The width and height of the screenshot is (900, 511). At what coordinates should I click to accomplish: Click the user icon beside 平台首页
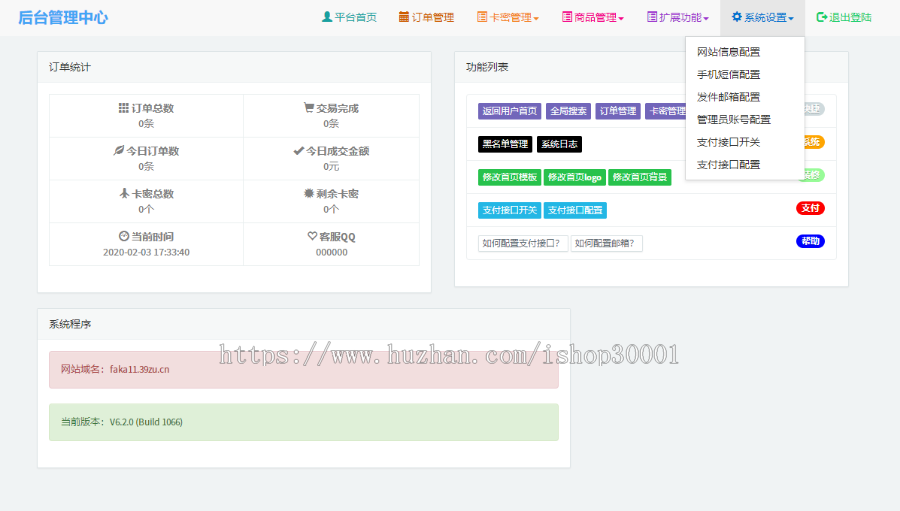click(x=327, y=17)
